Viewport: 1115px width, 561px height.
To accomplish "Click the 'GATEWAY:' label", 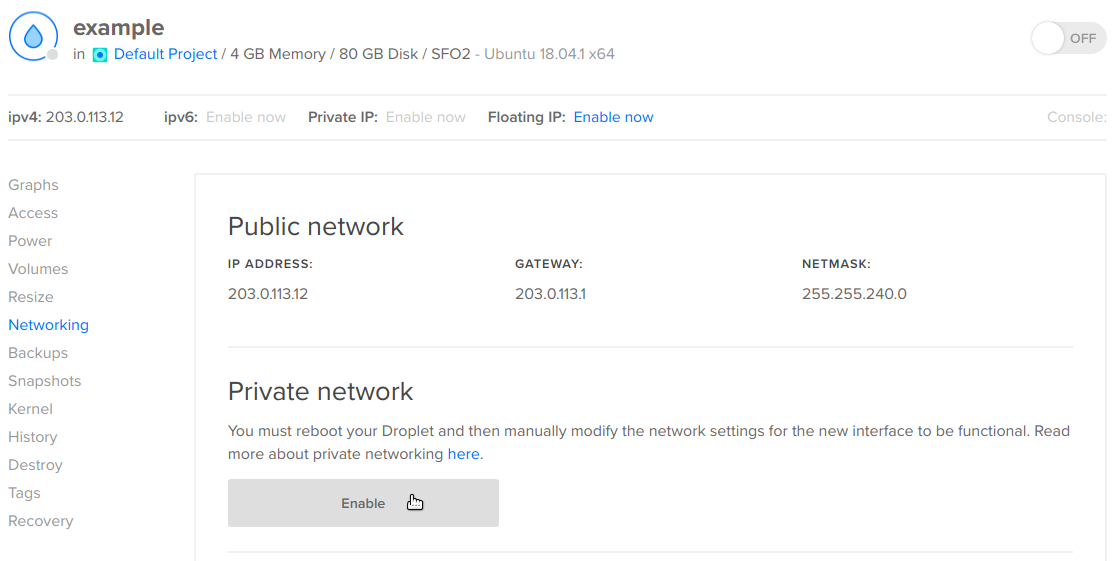I will 549,264.
